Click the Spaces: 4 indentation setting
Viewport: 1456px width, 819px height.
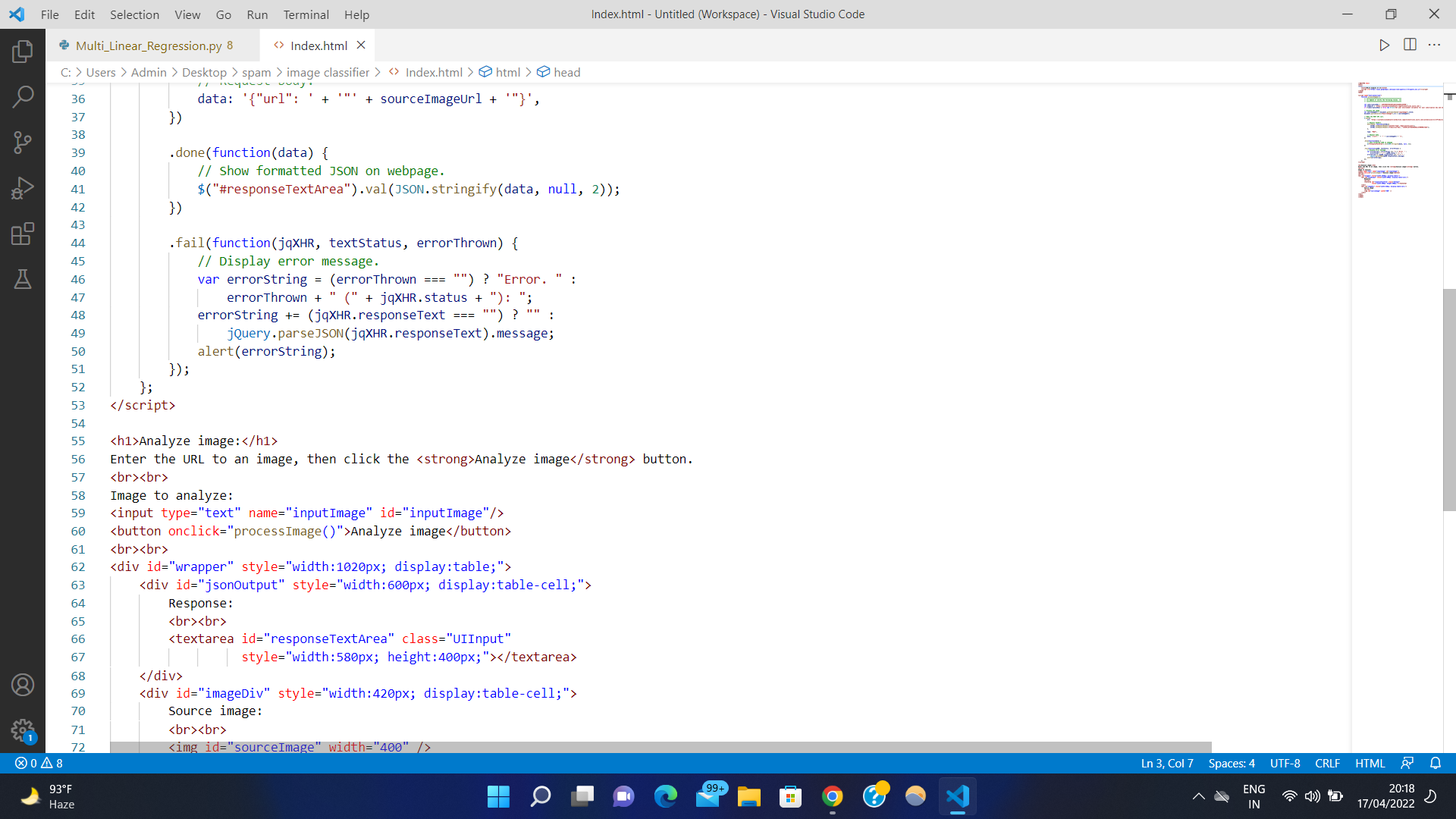(1232, 764)
